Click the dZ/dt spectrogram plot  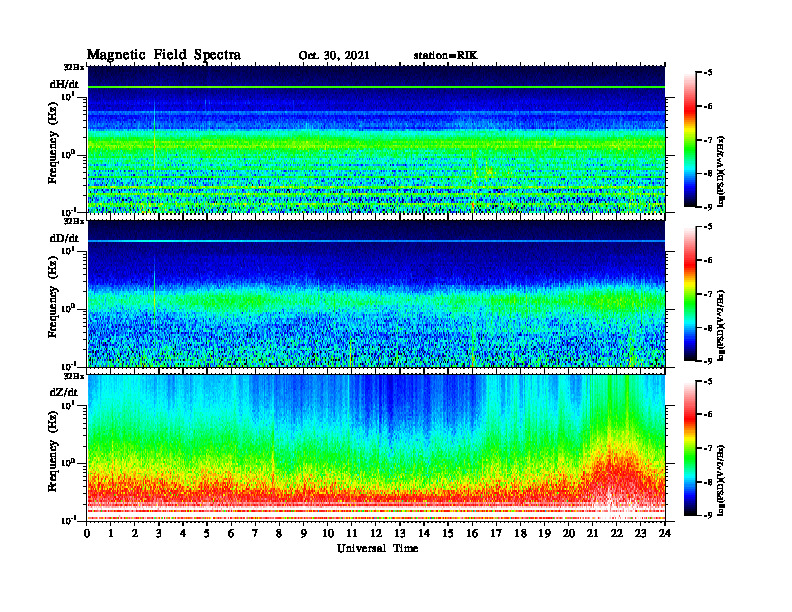click(376, 448)
